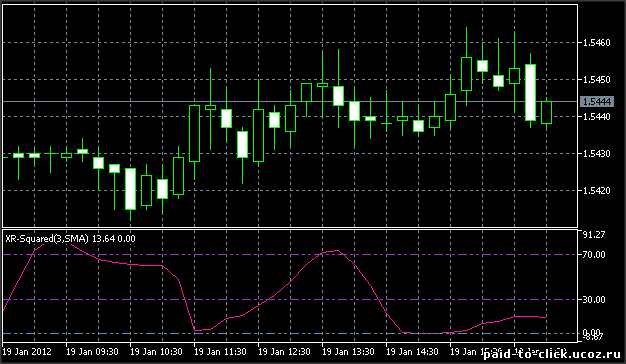Viewport: 626px width, 364px height.
Task: Select the 91.27 indicator maximum label
Action: coord(594,235)
